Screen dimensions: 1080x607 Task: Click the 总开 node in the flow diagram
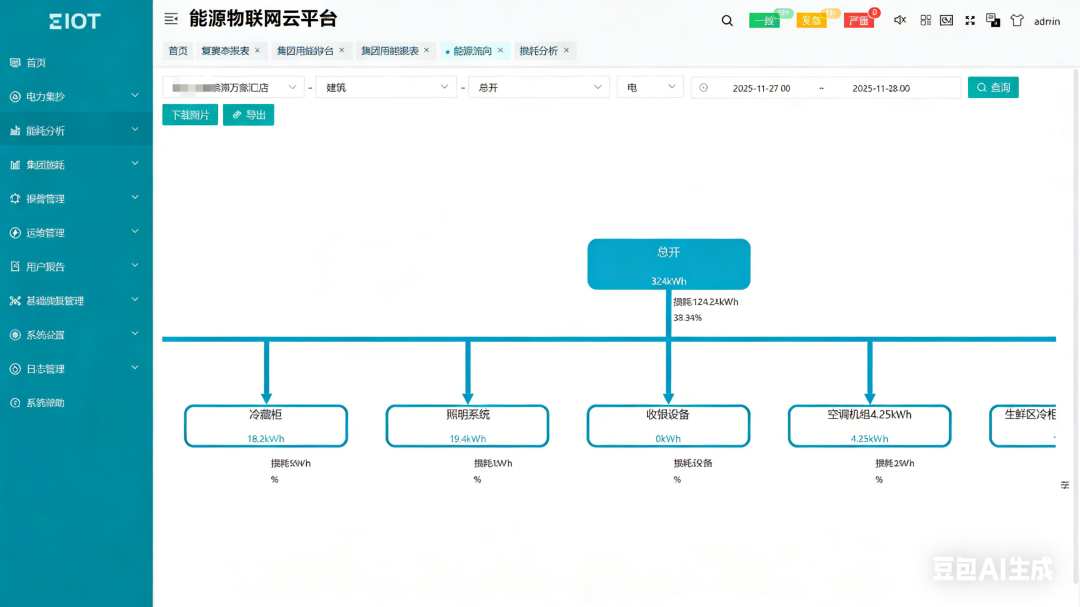pyautogui.click(x=668, y=263)
